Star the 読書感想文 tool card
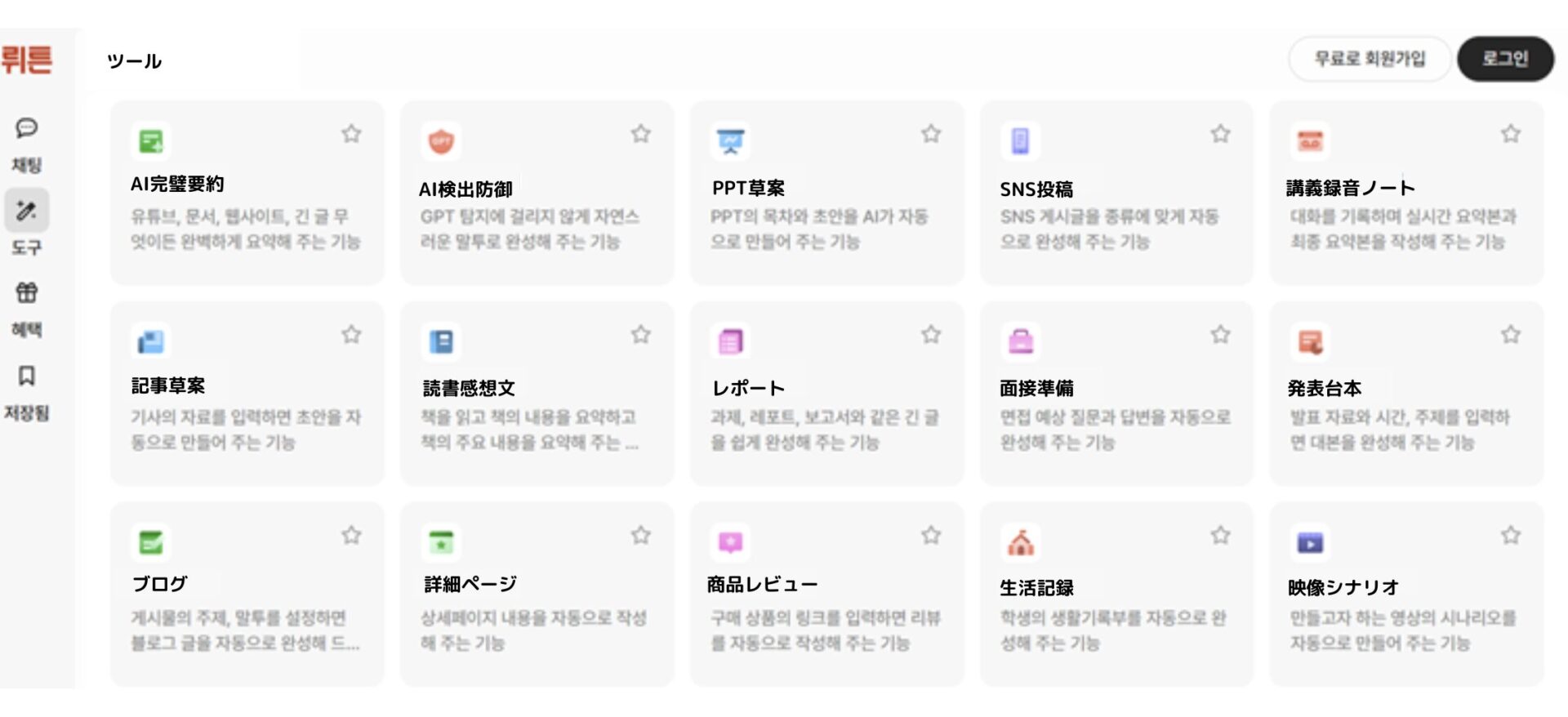Screen dimensions: 1568x717 [x=641, y=334]
